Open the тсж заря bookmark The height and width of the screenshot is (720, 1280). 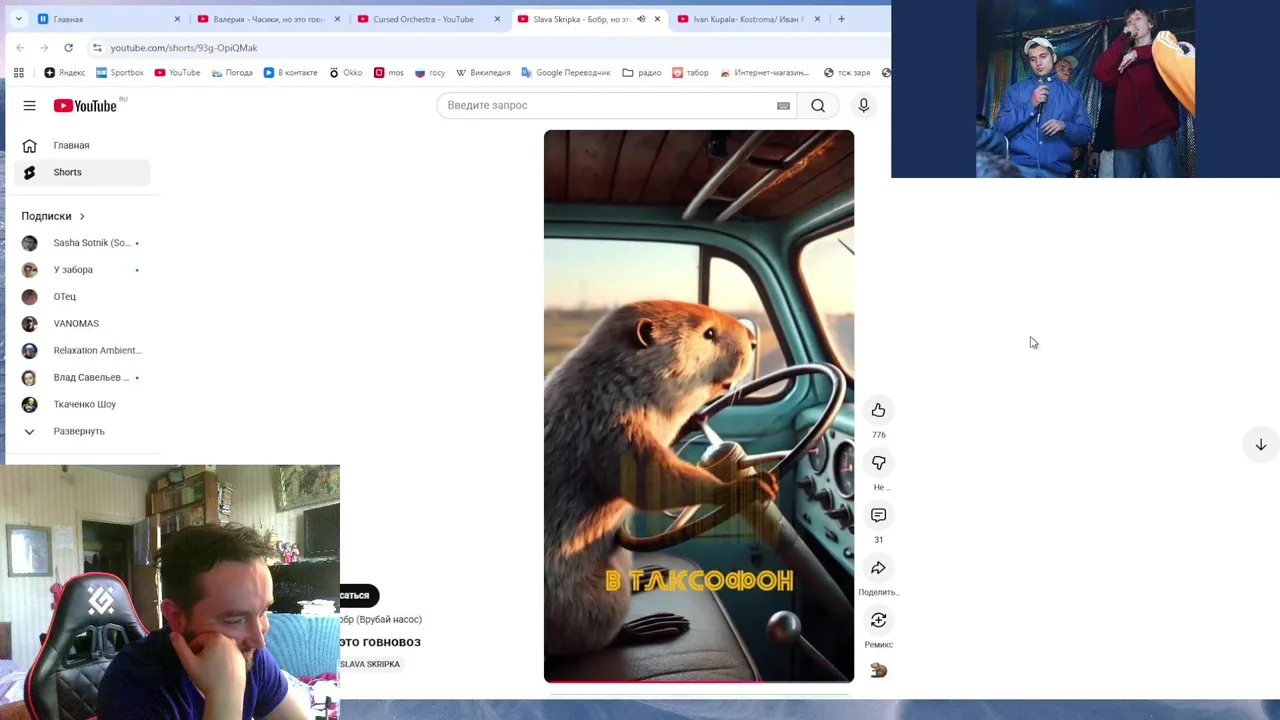pyautogui.click(x=847, y=72)
